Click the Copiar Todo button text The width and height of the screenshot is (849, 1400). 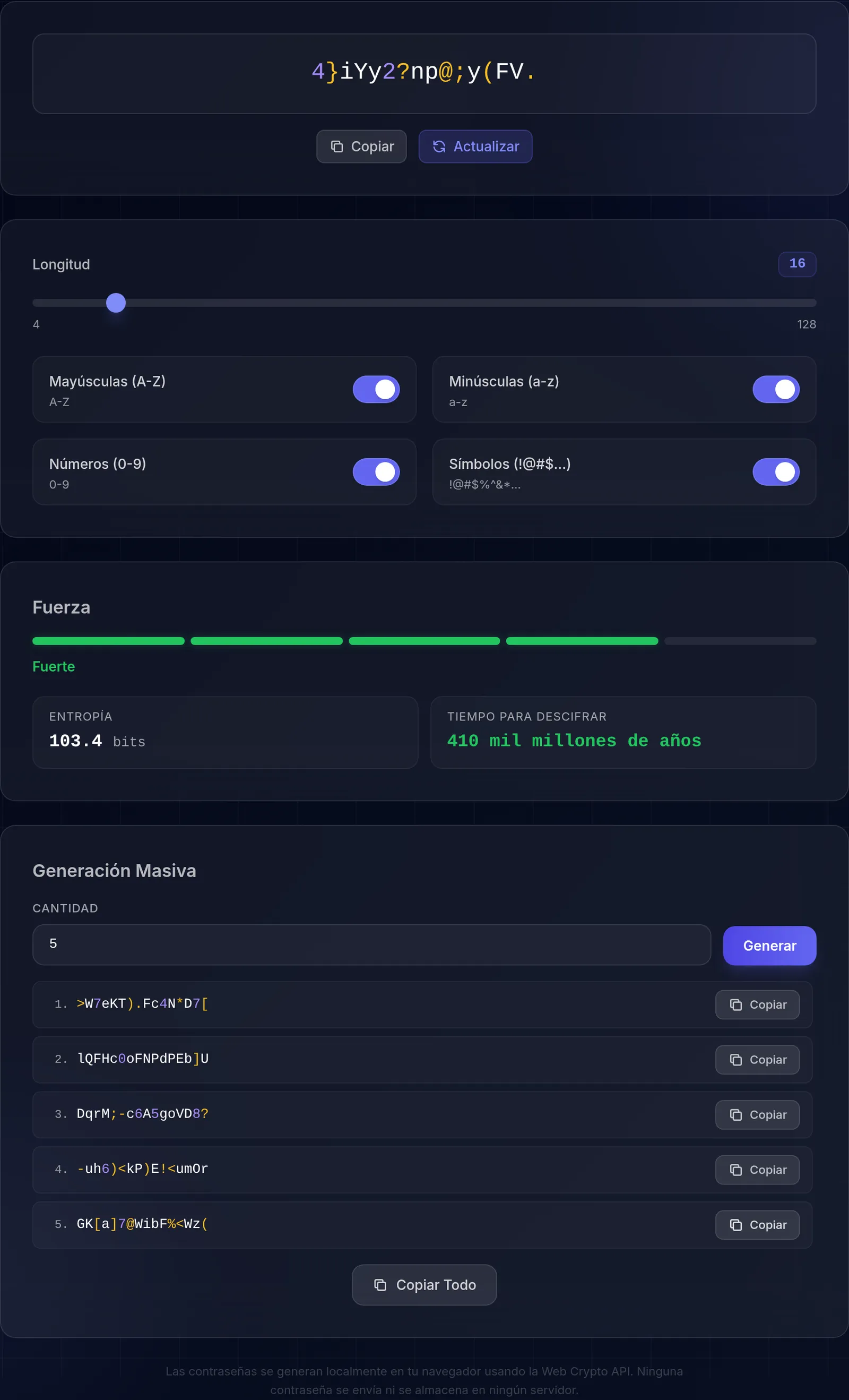coord(436,1285)
